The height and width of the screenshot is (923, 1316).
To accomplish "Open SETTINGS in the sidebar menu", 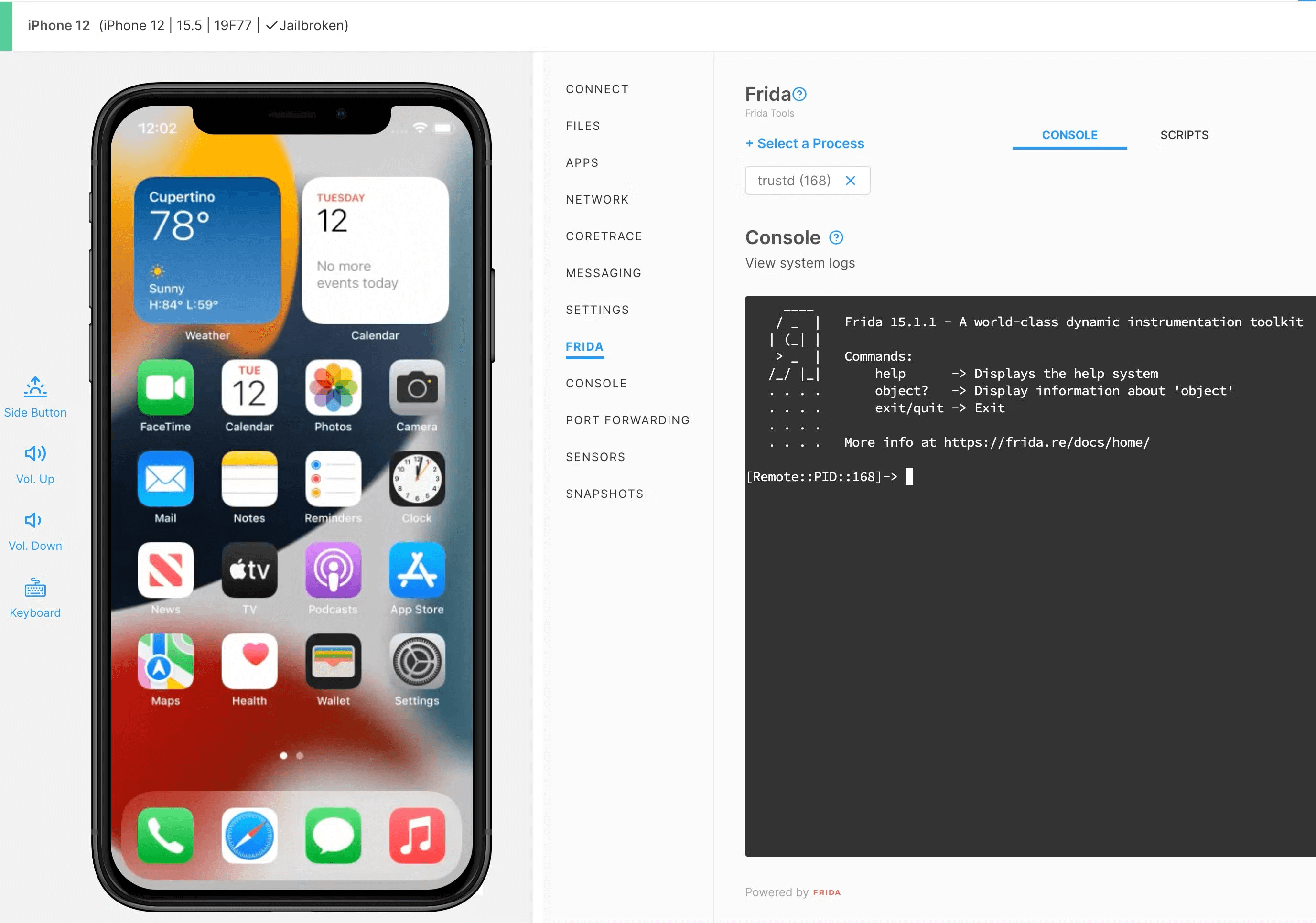I will pyautogui.click(x=597, y=310).
